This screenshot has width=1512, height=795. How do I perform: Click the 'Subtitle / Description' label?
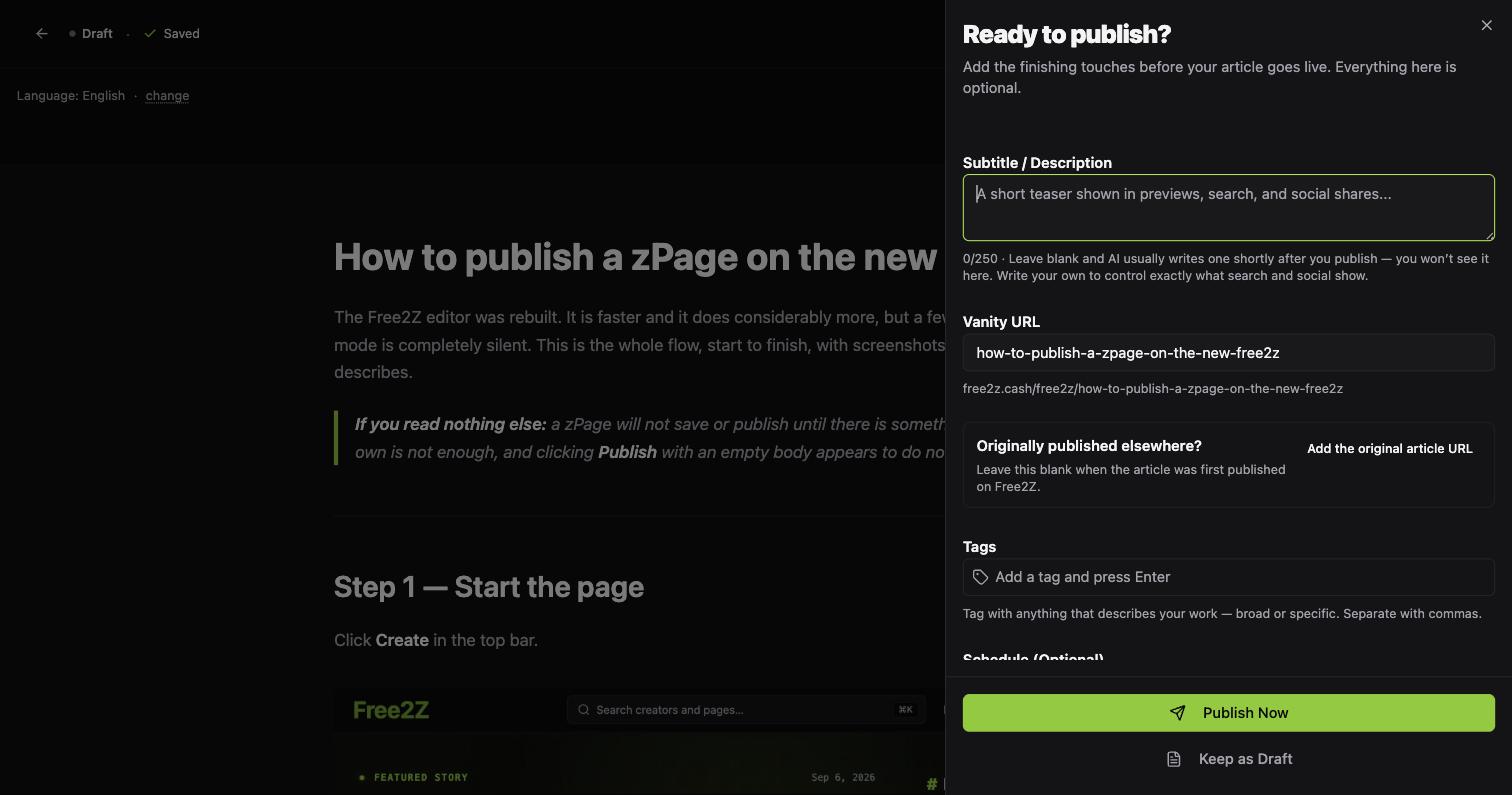click(1037, 163)
